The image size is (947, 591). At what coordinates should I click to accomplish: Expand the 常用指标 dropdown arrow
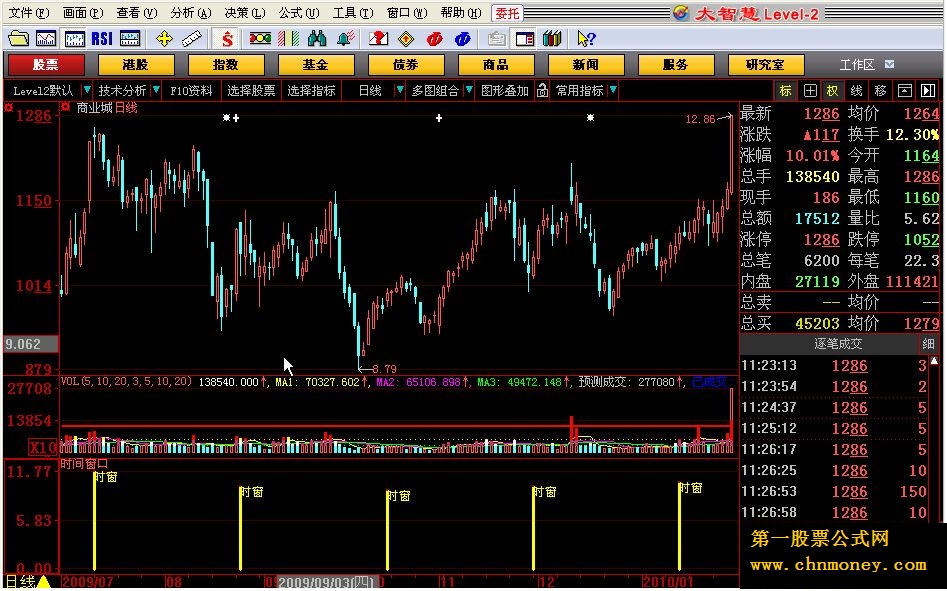point(613,91)
